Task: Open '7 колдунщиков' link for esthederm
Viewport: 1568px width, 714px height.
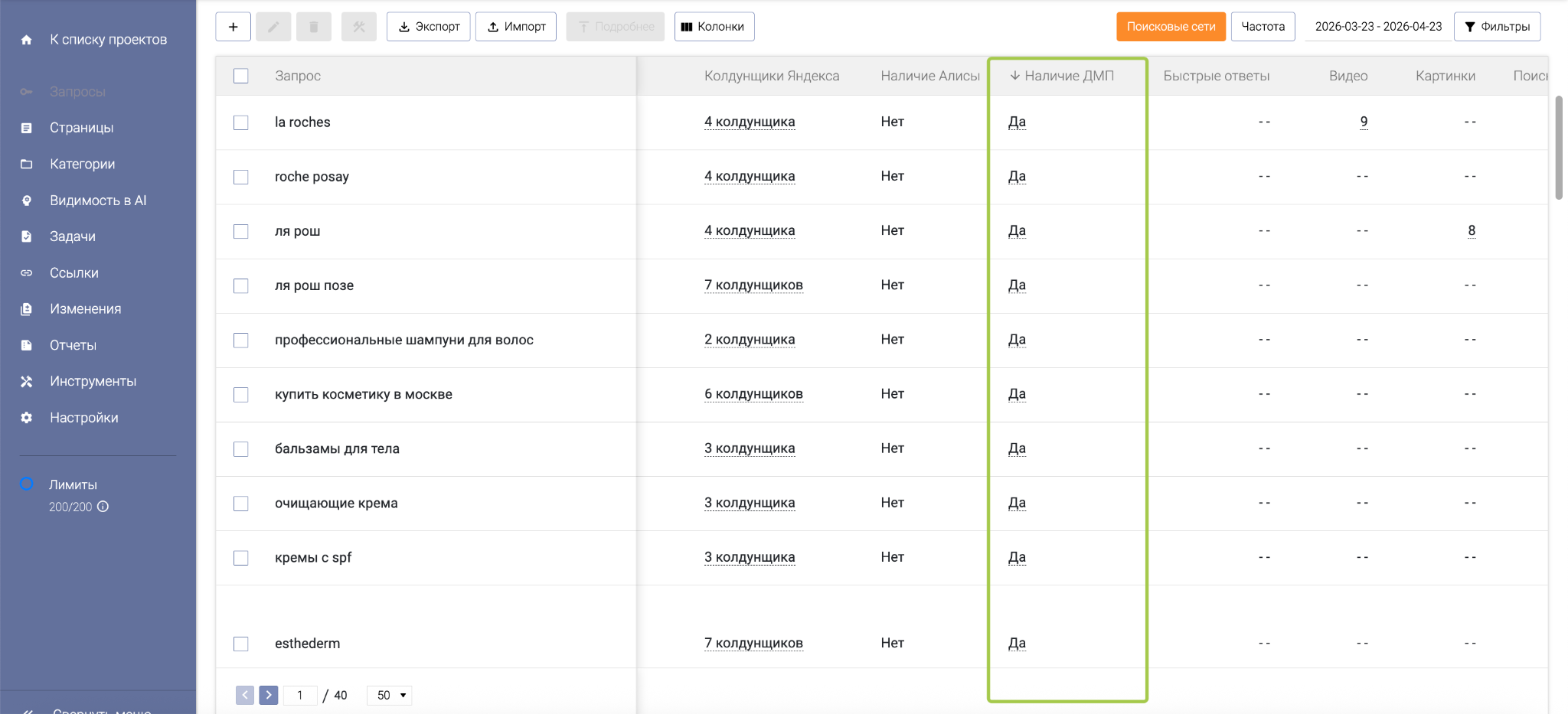Action: pos(753,644)
